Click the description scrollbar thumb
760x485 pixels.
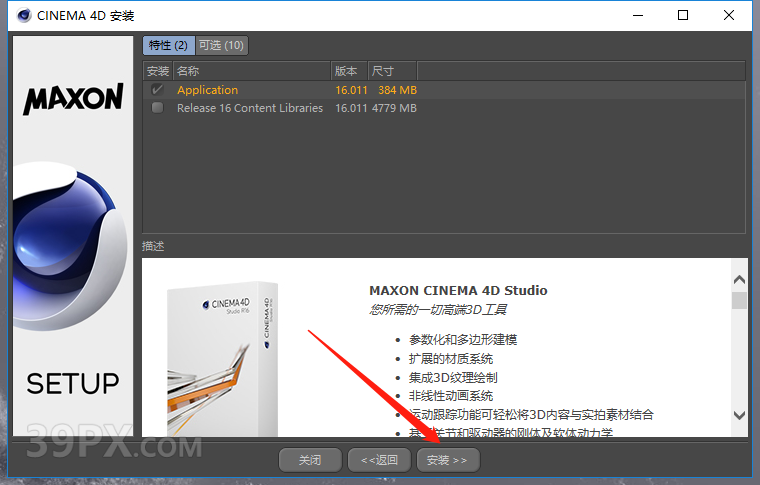tap(739, 300)
